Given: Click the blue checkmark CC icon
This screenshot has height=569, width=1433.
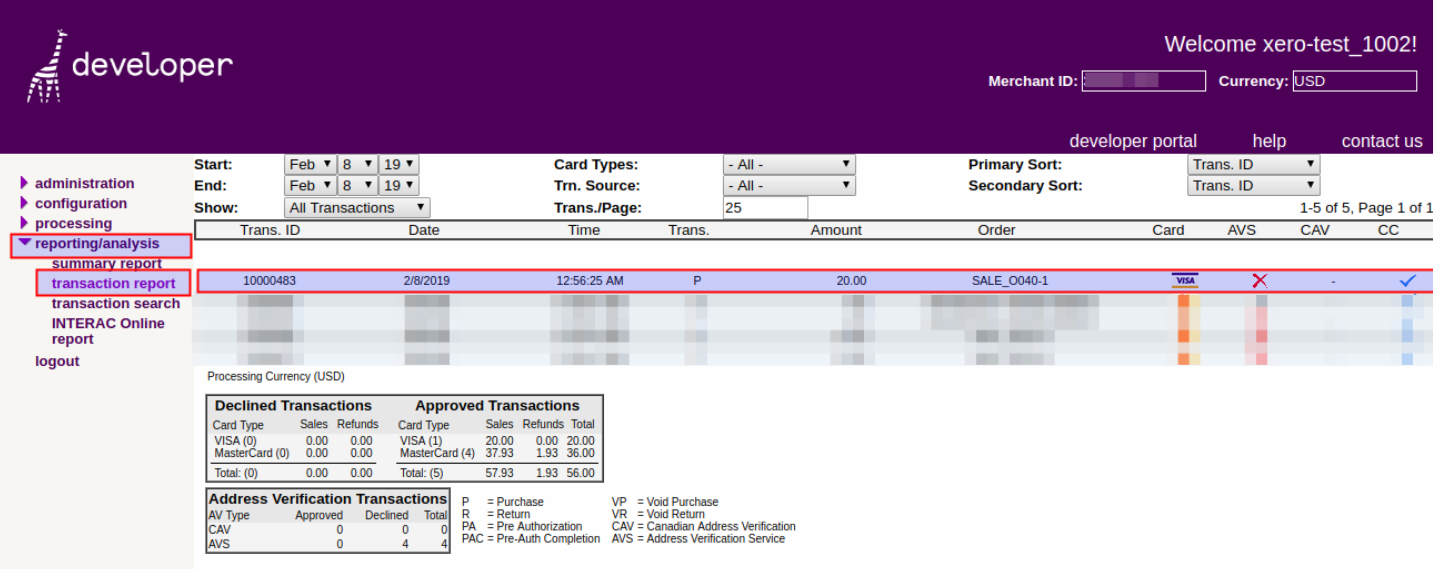Looking at the screenshot, I should [1407, 281].
